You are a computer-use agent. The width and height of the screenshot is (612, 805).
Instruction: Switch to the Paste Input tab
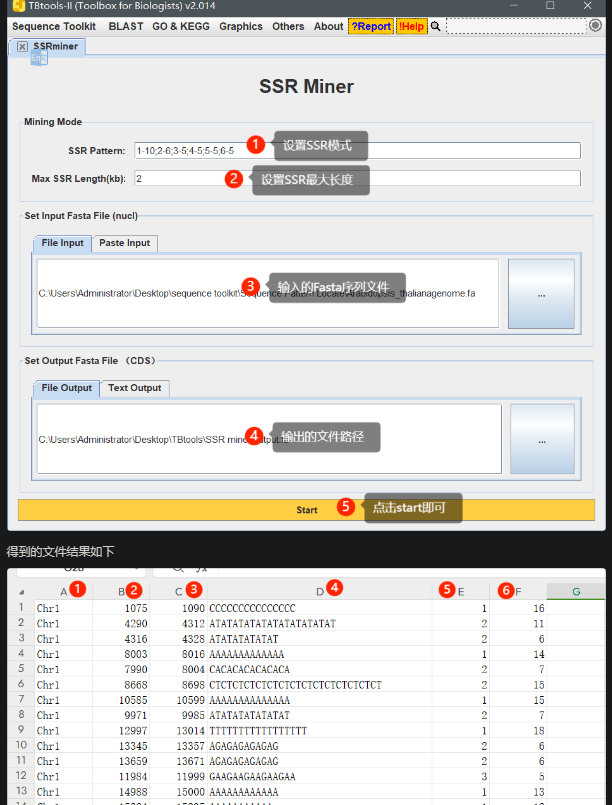[125, 243]
